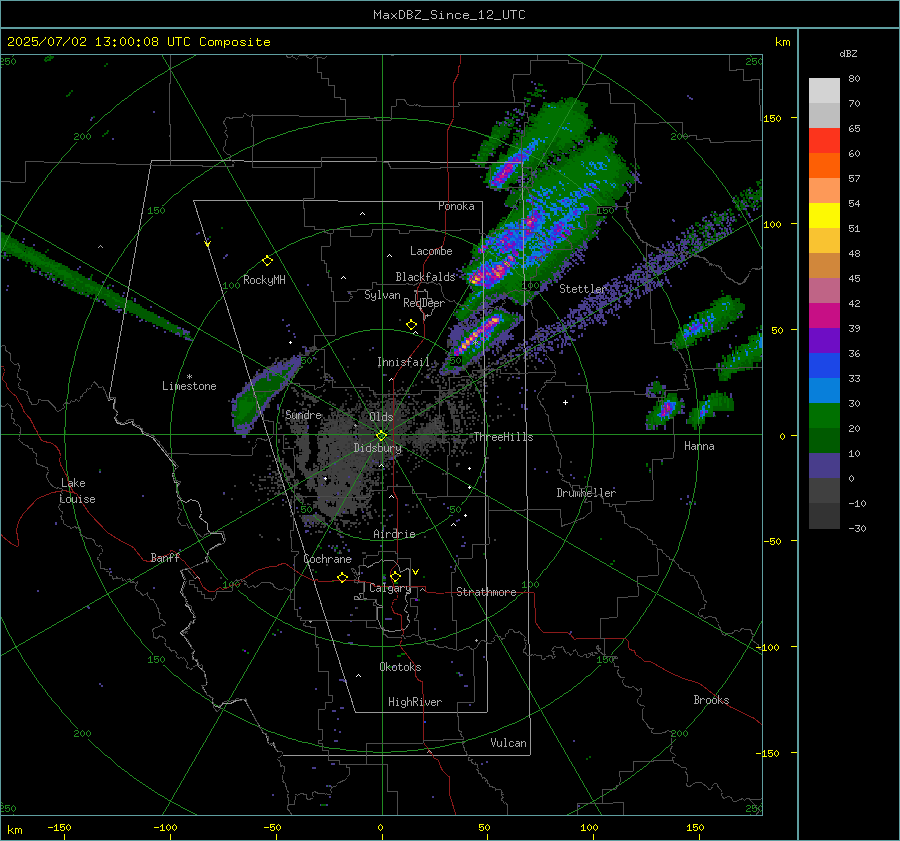Click the Sundre label
The width and height of the screenshot is (900, 841).
[x=304, y=414]
